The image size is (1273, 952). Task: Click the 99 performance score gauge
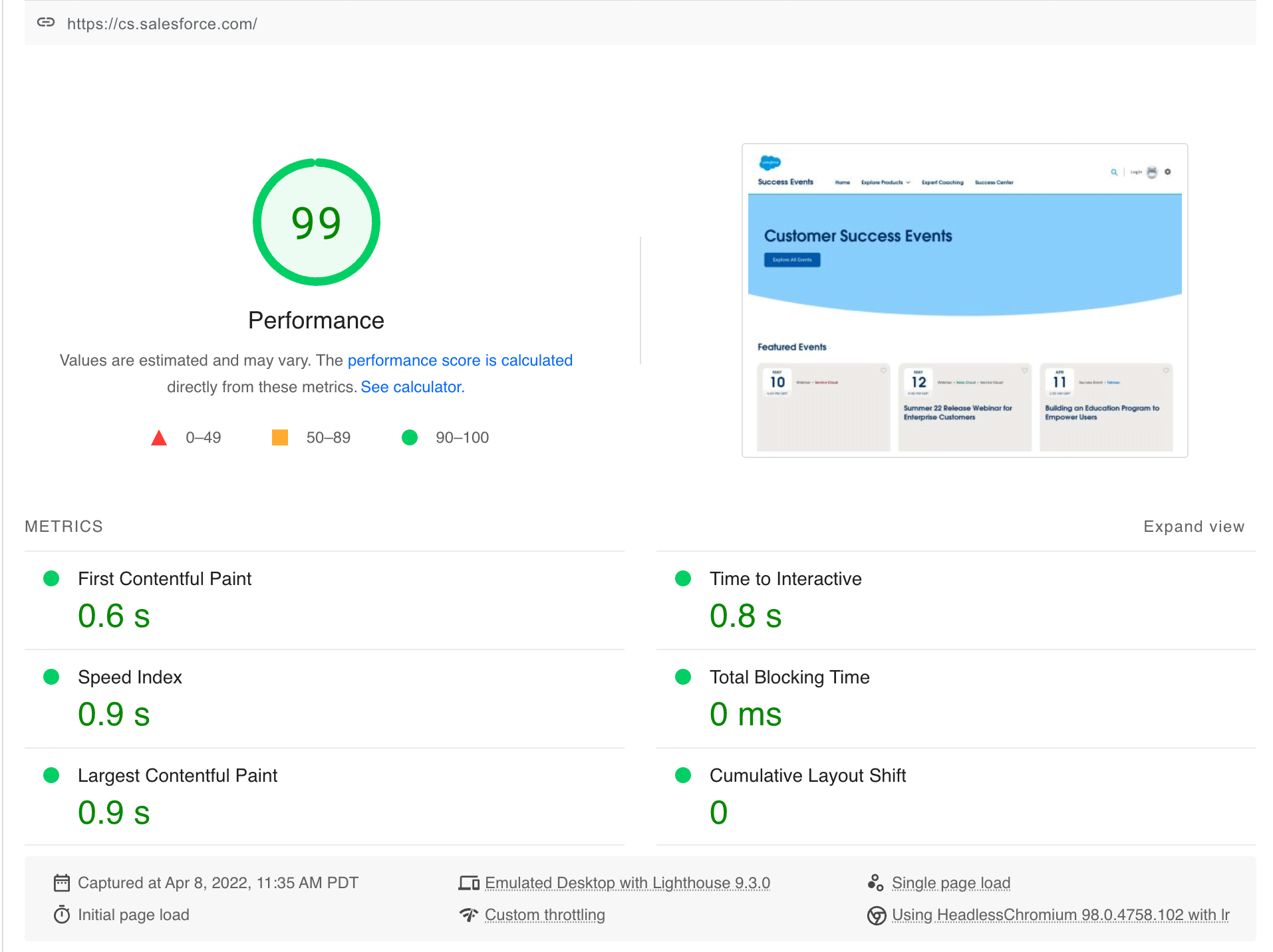[x=317, y=222]
